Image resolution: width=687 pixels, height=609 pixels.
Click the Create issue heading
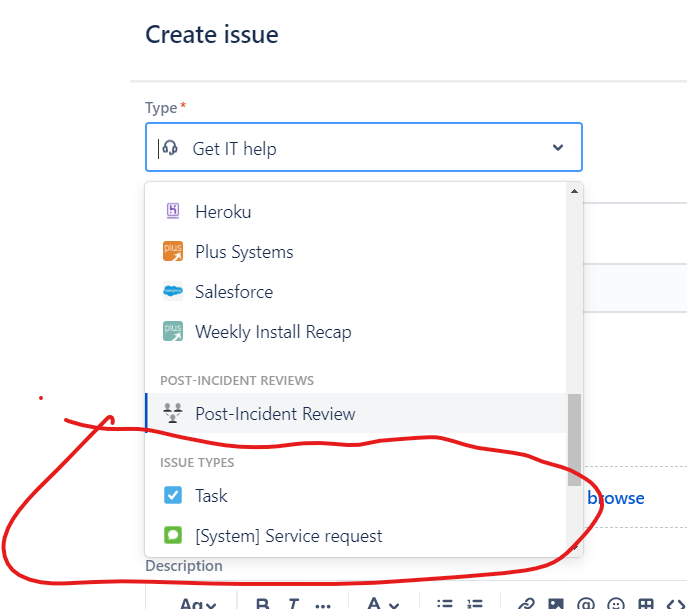[x=212, y=35]
